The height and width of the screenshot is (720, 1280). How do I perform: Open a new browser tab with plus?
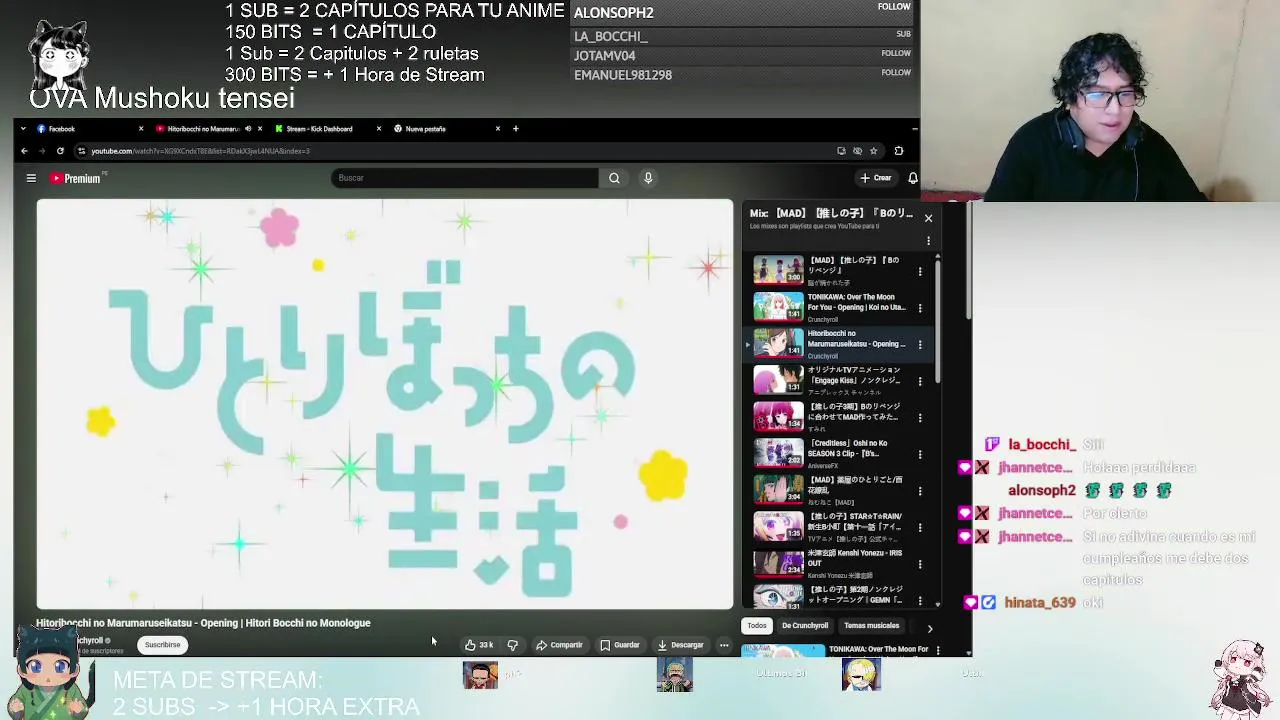coord(515,129)
